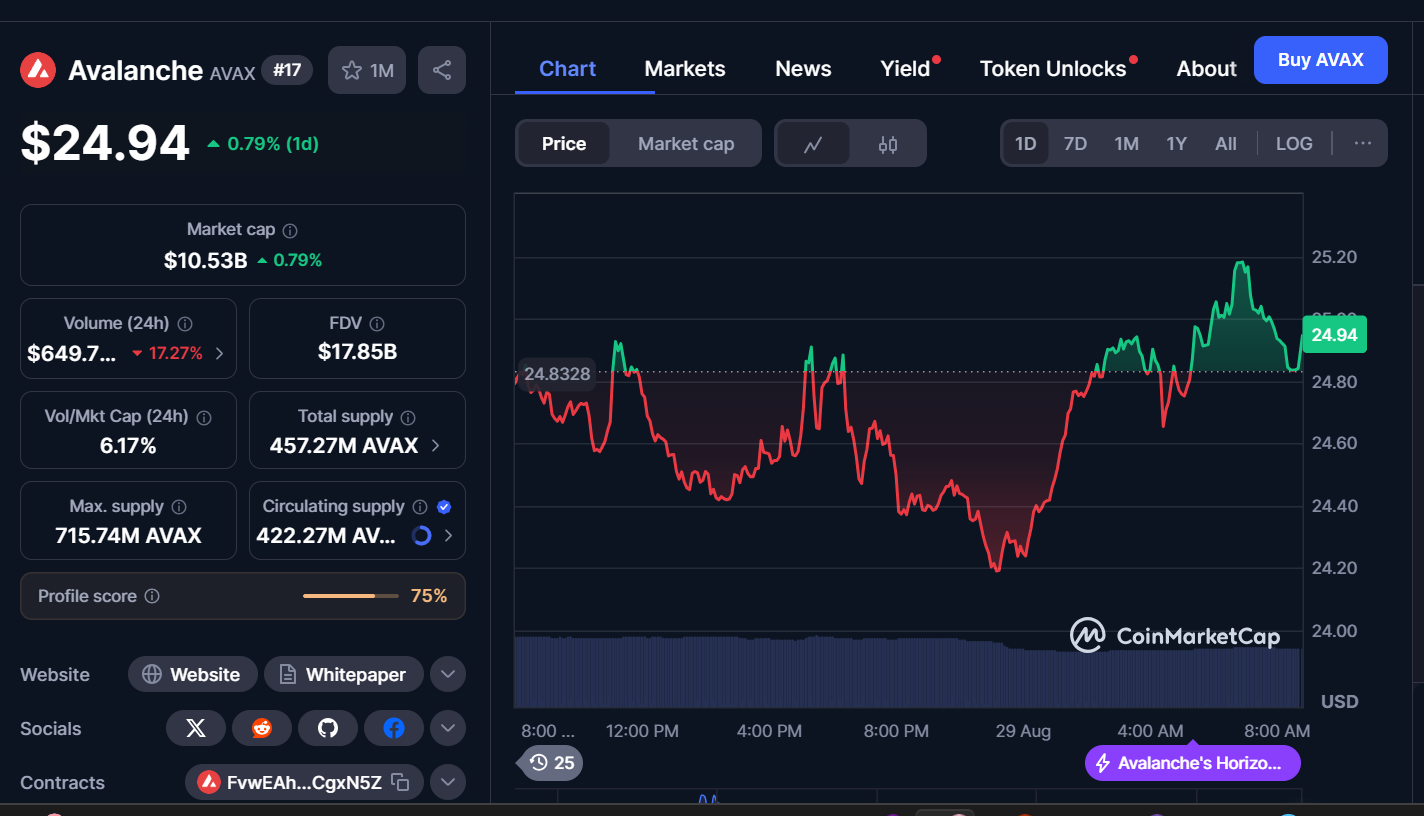The width and height of the screenshot is (1424, 816).
Task: Open the Markets tab
Action: point(685,69)
